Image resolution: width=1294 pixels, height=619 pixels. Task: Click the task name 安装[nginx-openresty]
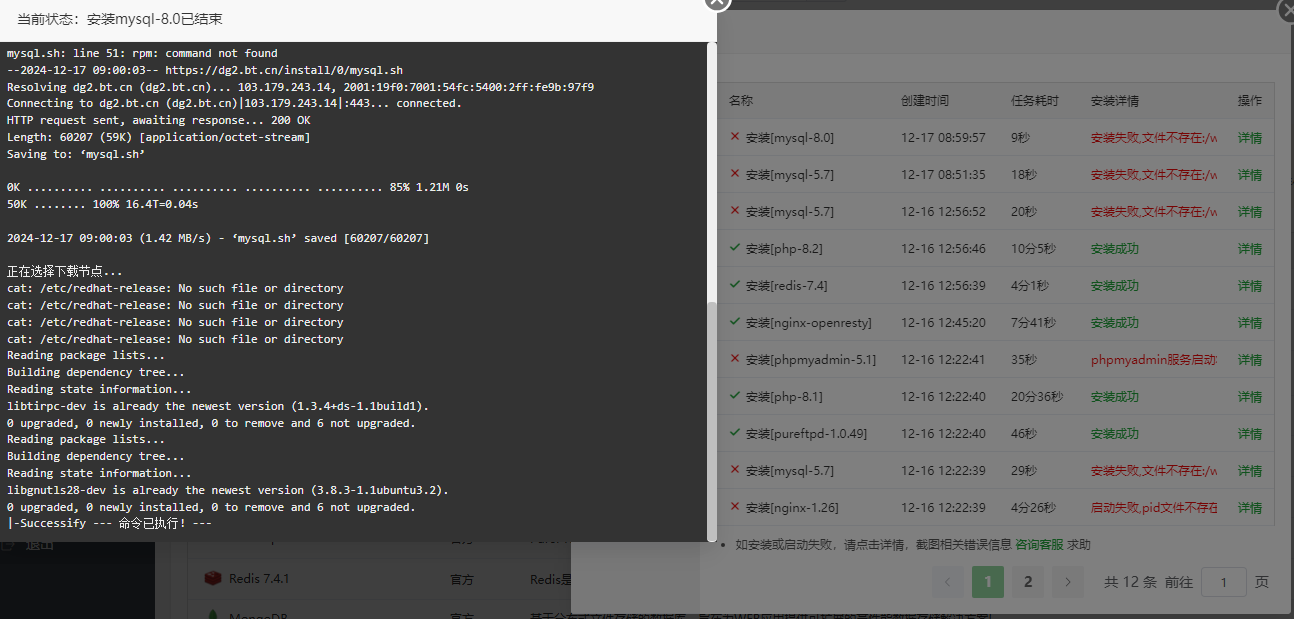point(809,323)
